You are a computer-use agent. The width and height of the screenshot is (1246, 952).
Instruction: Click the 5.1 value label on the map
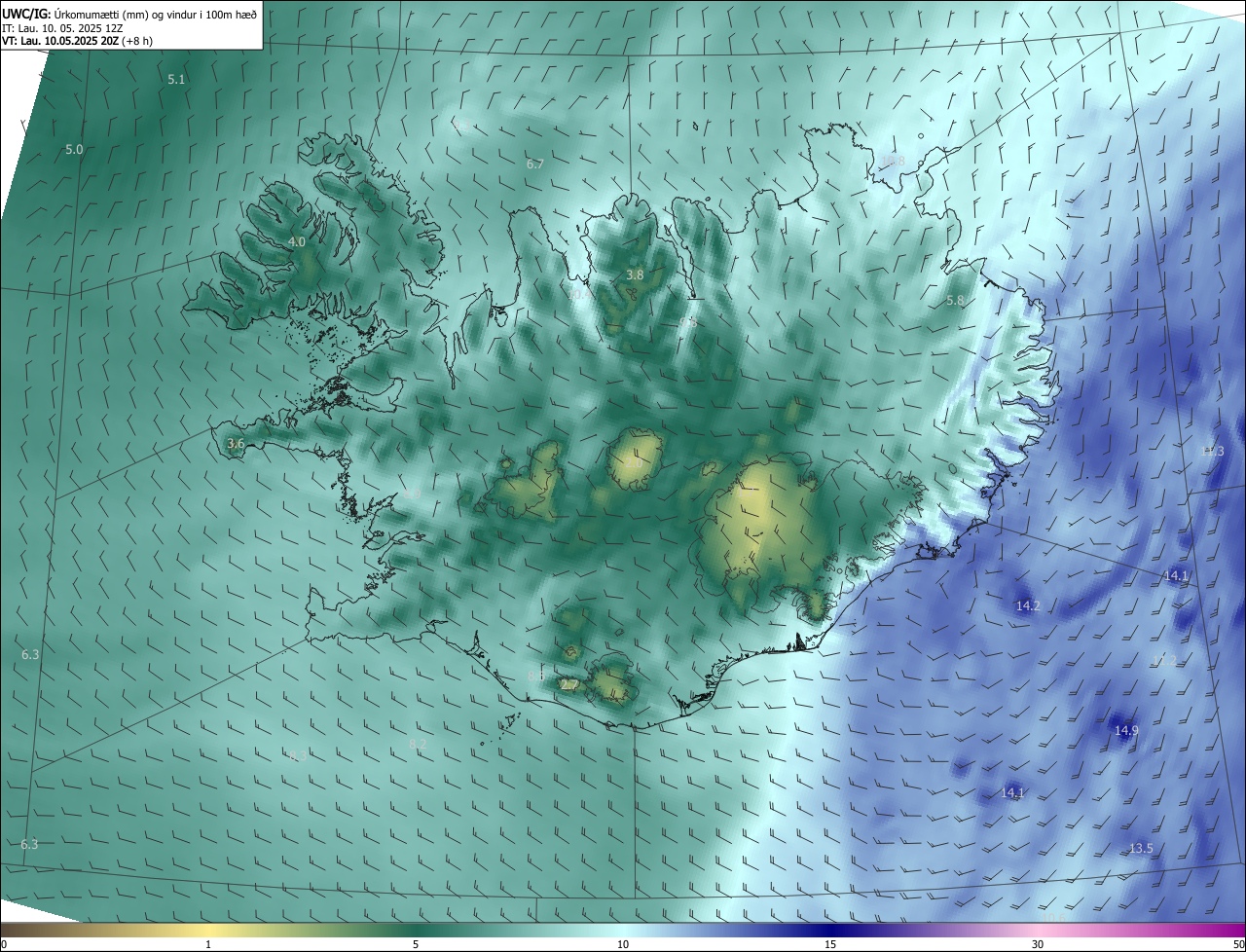point(176,80)
